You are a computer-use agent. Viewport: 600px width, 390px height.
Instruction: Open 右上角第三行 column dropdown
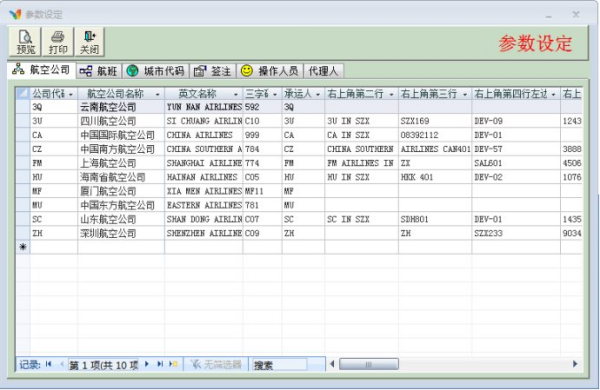(x=465, y=94)
